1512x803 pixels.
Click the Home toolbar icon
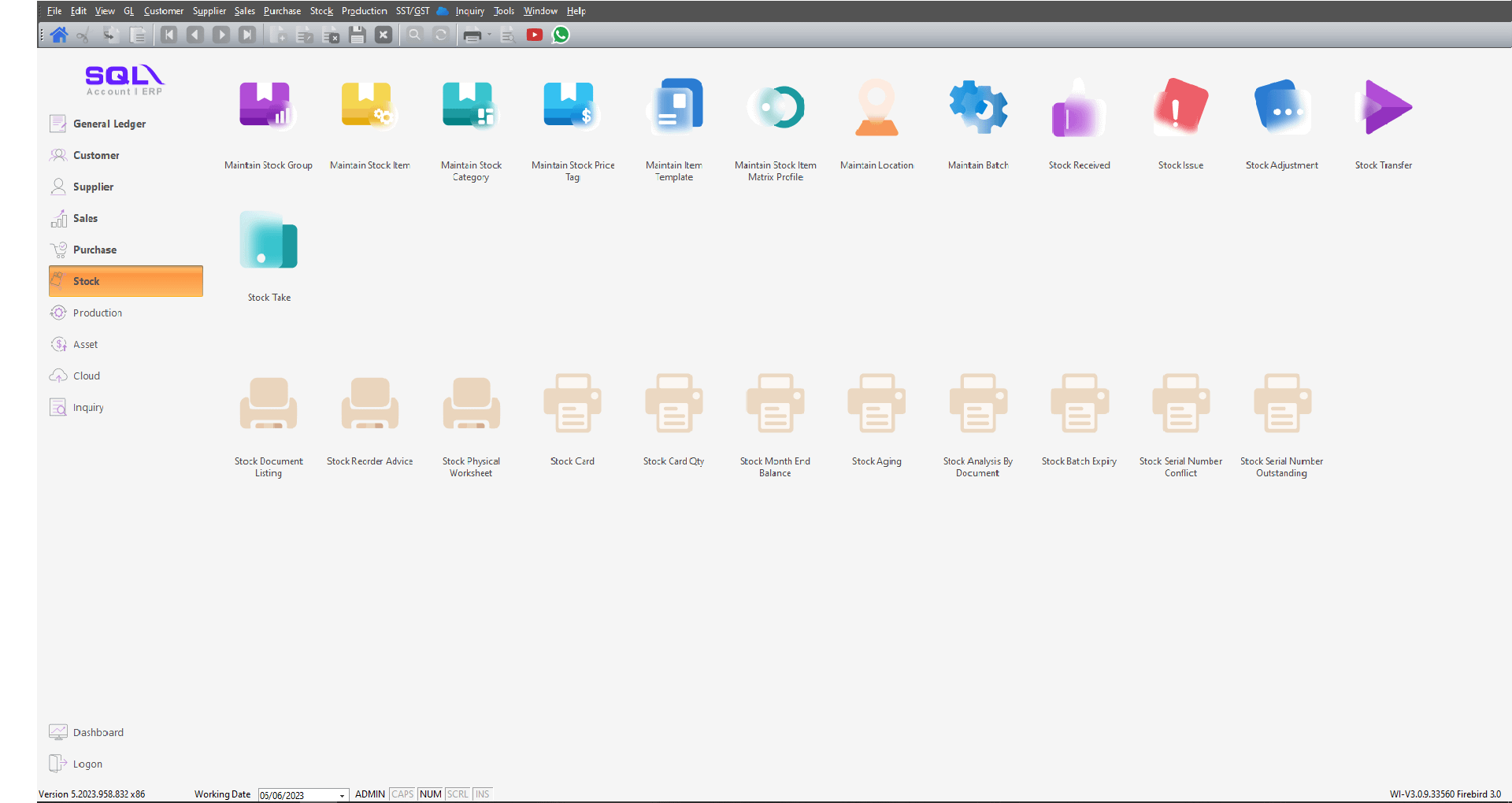(x=59, y=35)
